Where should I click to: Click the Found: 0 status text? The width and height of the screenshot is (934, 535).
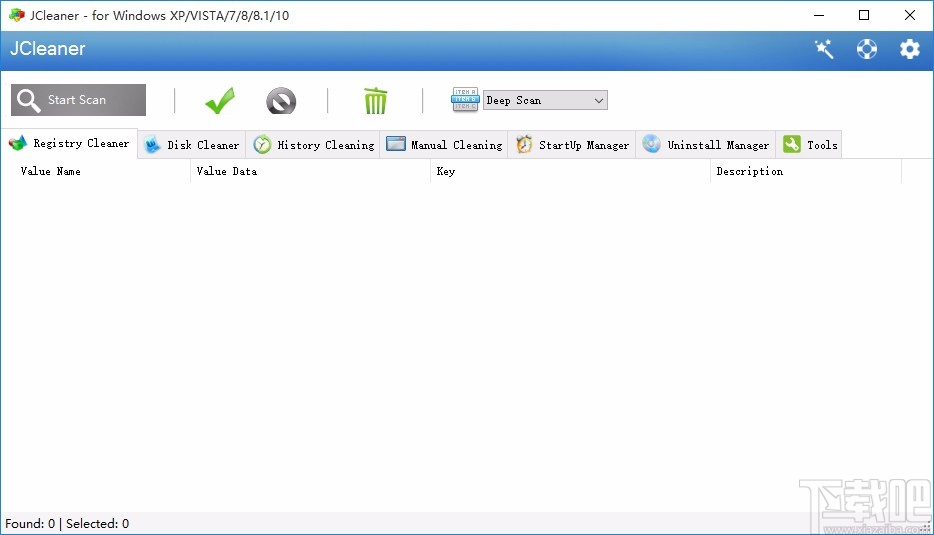(30, 524)
